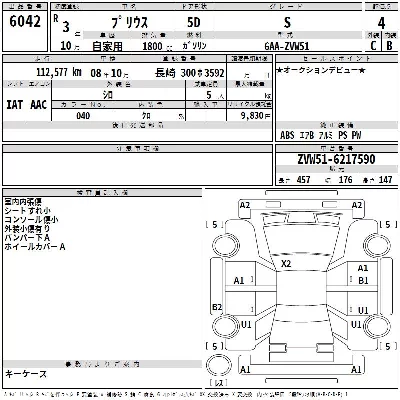Click the height dimension 147
The height and width of the screenshot is (400, 400).
(x=385, y=180)
